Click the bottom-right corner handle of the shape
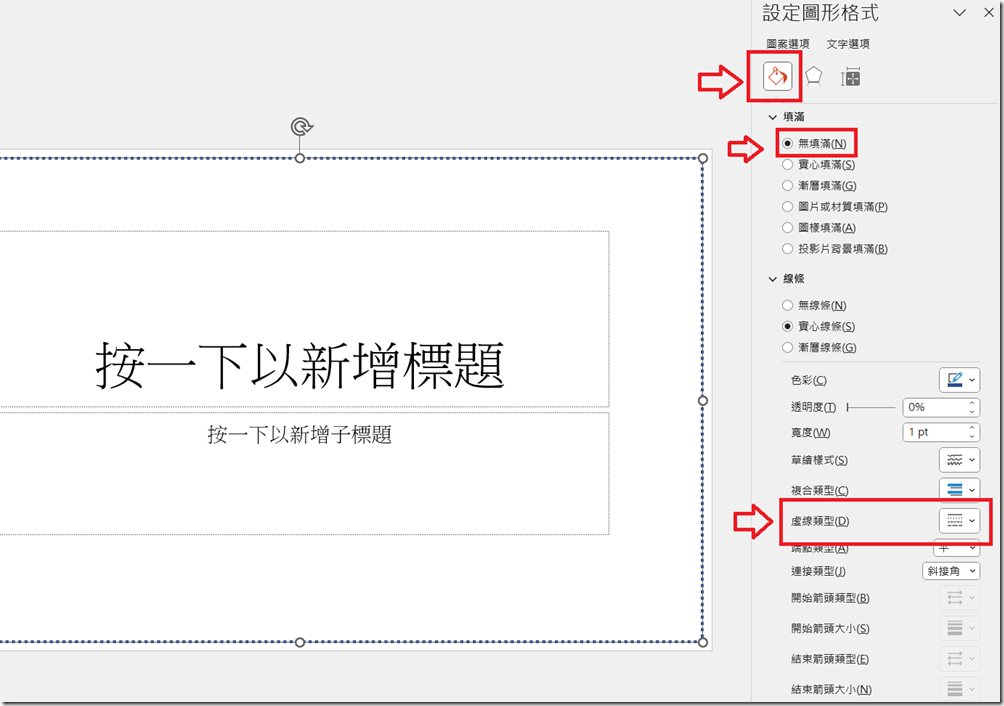 [x=703, y=642]
